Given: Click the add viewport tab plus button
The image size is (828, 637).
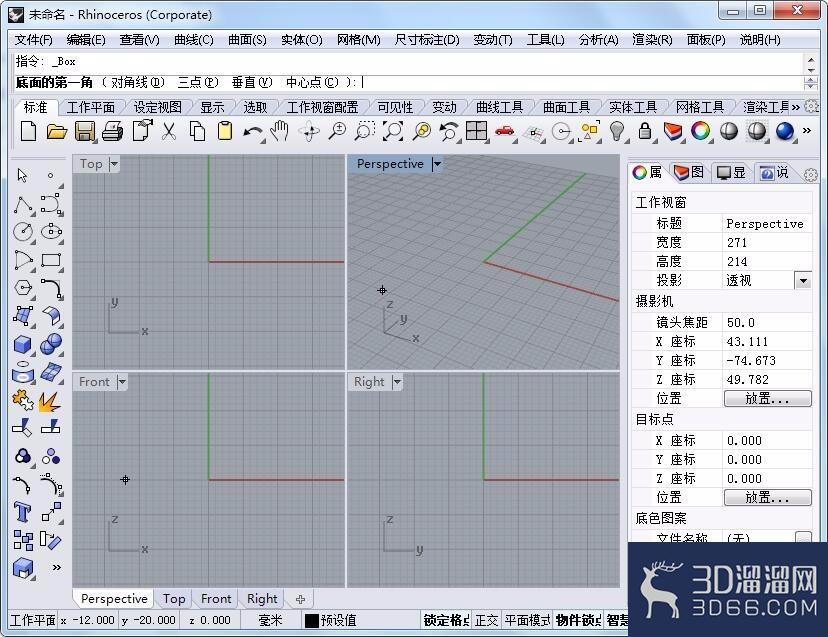Looking at the screenshot, I should 300,599.
